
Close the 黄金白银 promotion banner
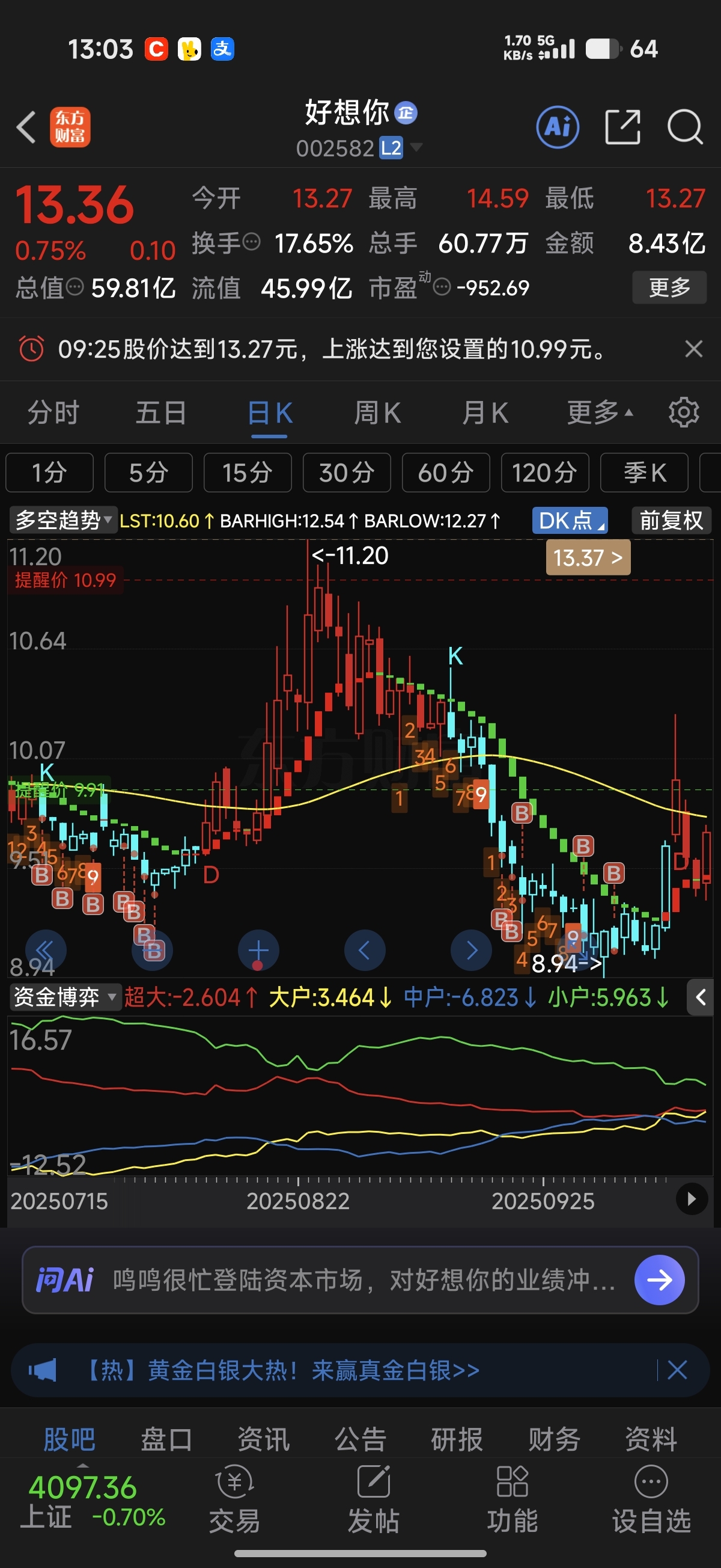tap(677, 1370)
